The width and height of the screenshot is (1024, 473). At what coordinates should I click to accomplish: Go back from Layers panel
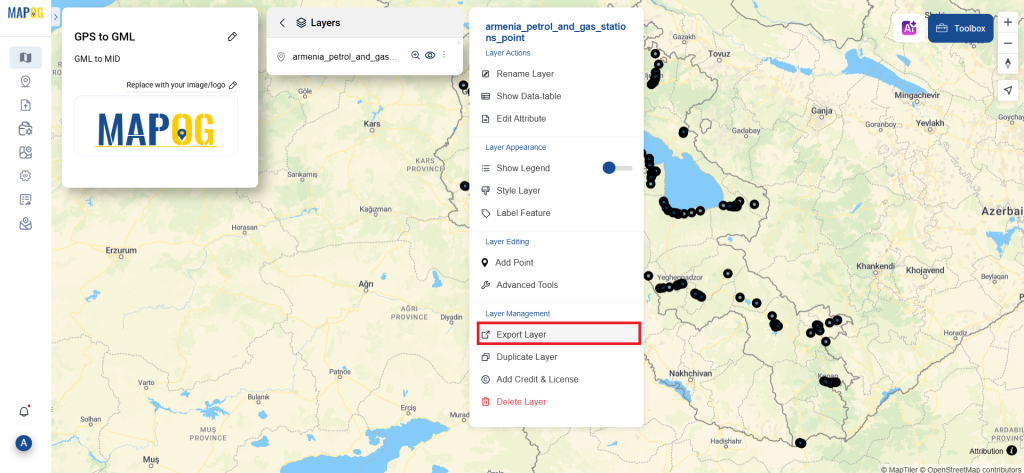coord(282,23)
